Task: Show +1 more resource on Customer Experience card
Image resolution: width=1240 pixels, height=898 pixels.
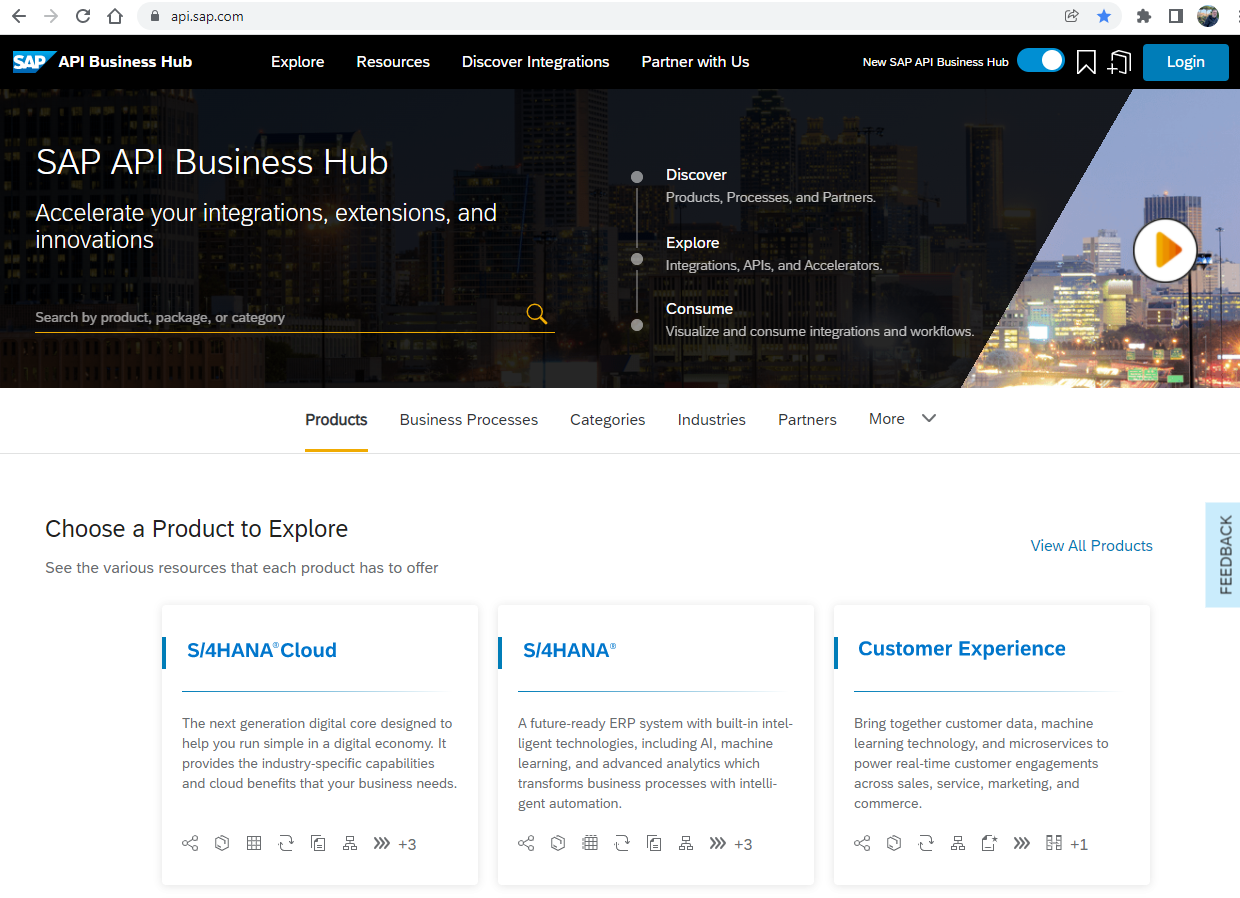Action: click(1079, 844)
